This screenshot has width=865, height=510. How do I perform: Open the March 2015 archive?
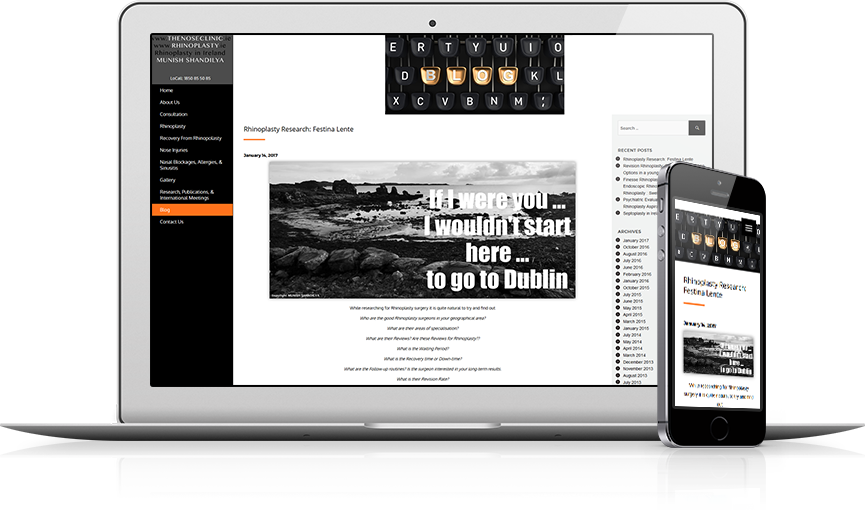tap(634, 321)
